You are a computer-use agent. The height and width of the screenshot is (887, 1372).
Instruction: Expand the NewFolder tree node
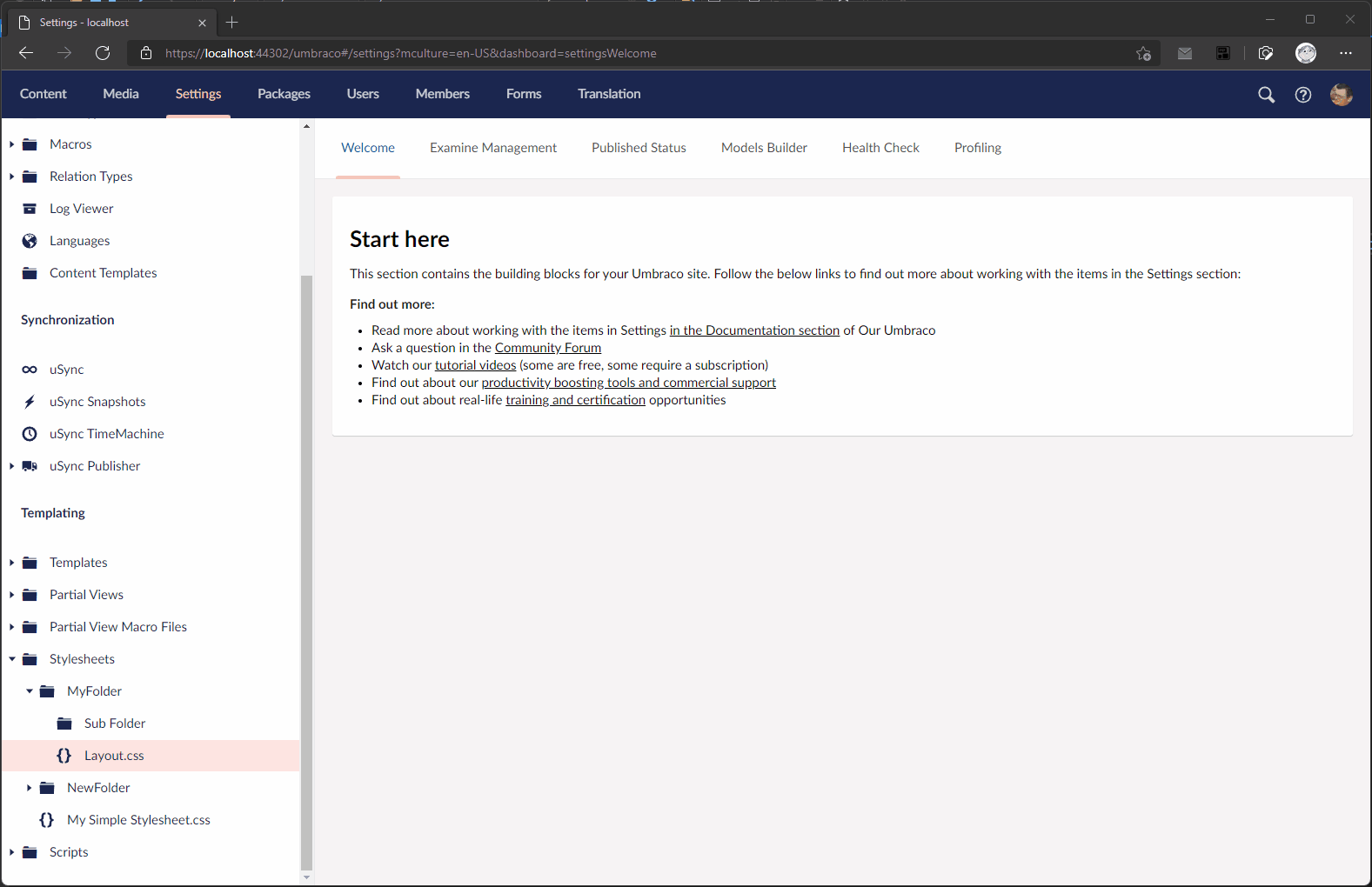(30, 788)
